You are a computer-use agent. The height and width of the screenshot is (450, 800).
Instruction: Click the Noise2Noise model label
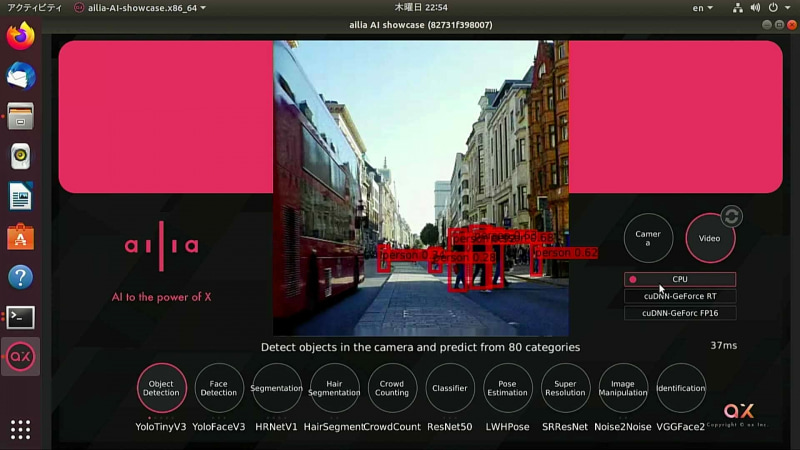623,427
